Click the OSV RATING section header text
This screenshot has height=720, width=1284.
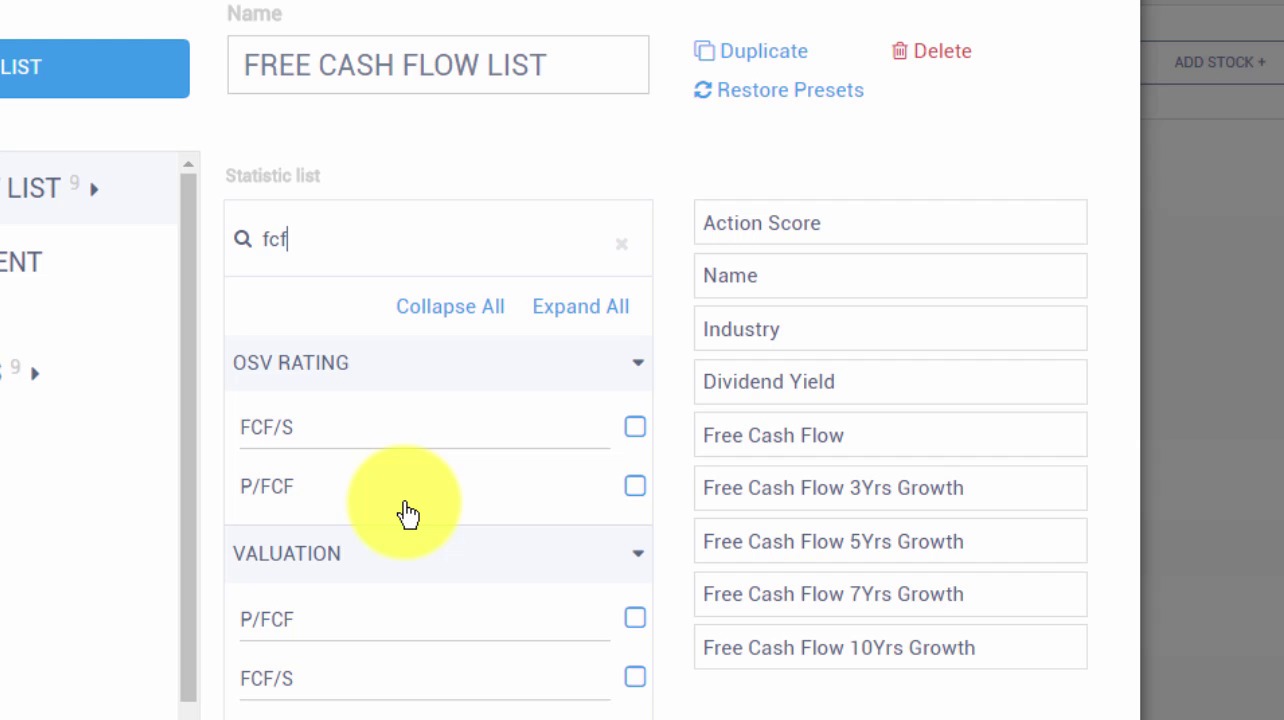click(291, 363)
